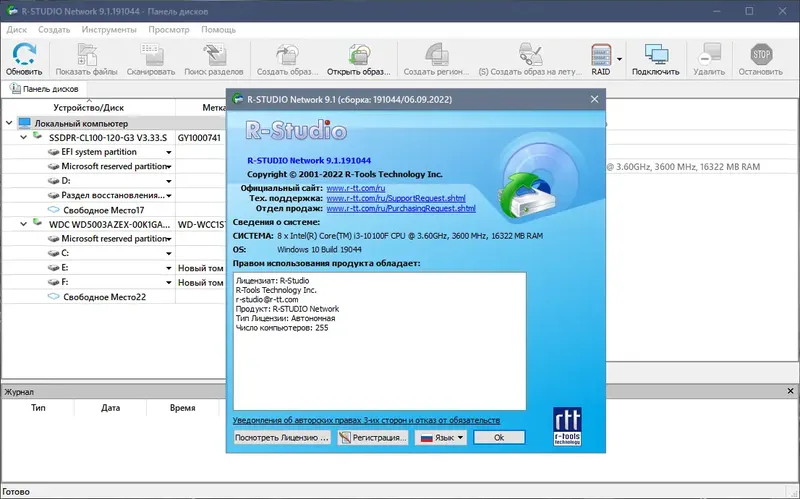Screen dimensions: 800x499
Task: Click Новый том label in E: row
Action: [201, 268]
